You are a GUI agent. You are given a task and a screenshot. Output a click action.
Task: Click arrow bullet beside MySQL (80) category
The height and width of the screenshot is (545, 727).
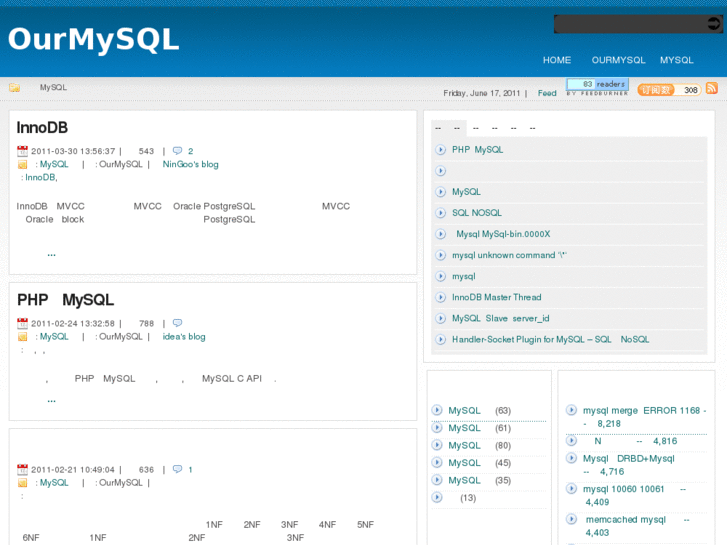pos(437,445)
